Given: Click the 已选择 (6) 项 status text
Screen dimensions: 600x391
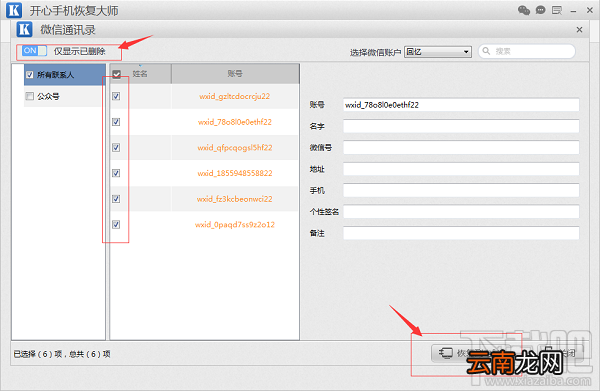Looking at the screenshot, I should pos(38,354).
